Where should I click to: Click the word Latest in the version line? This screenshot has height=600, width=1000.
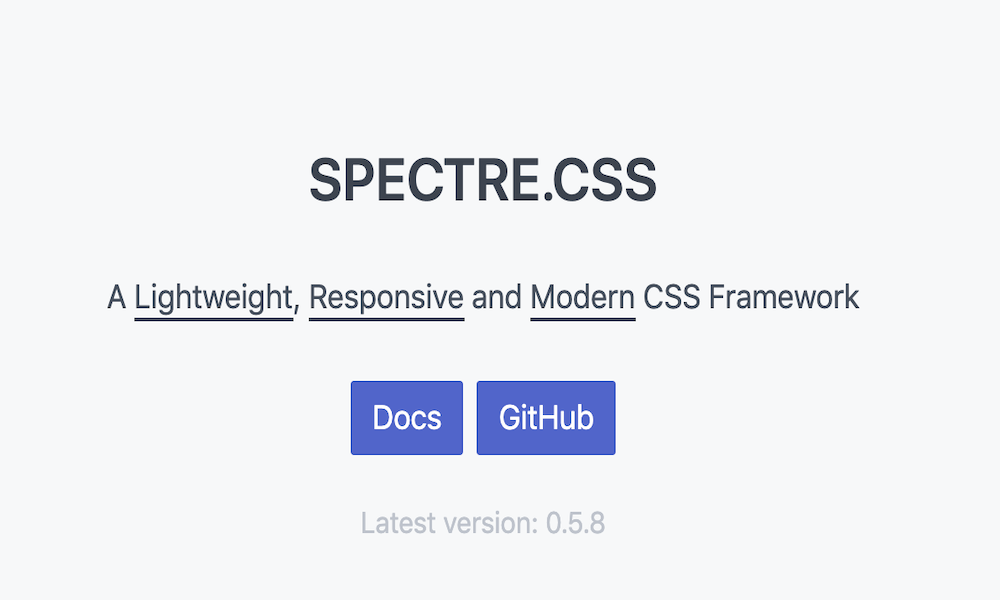tap(399, 523)
